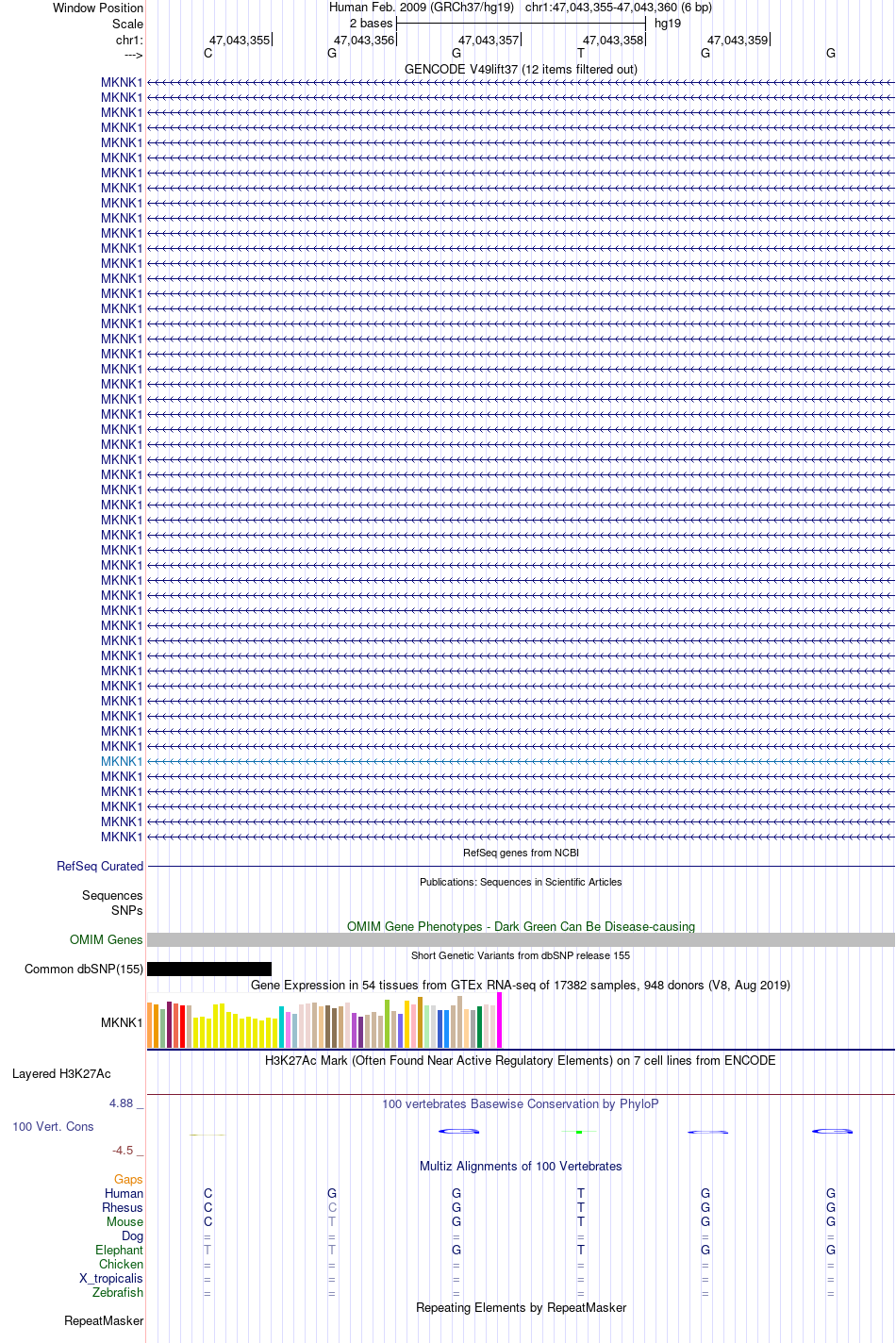Click the Dog alignment row label

tap(132, 1235)
